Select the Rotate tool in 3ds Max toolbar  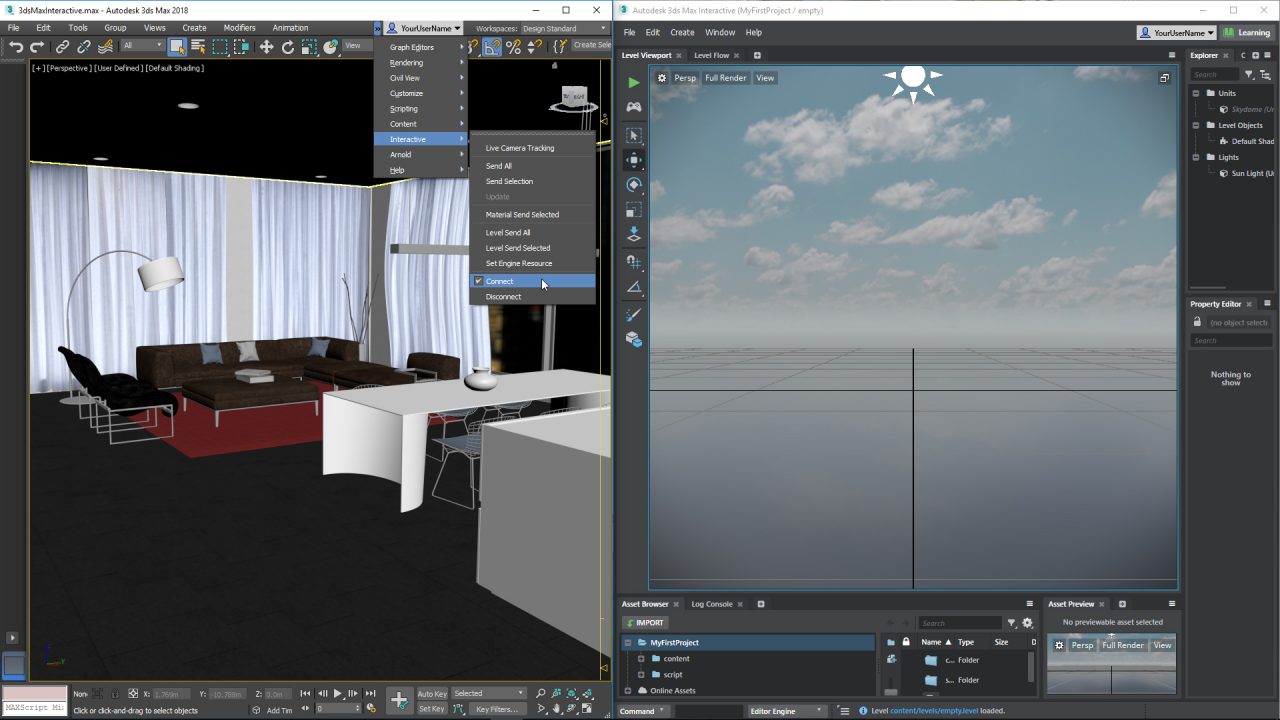pos(288,46)
